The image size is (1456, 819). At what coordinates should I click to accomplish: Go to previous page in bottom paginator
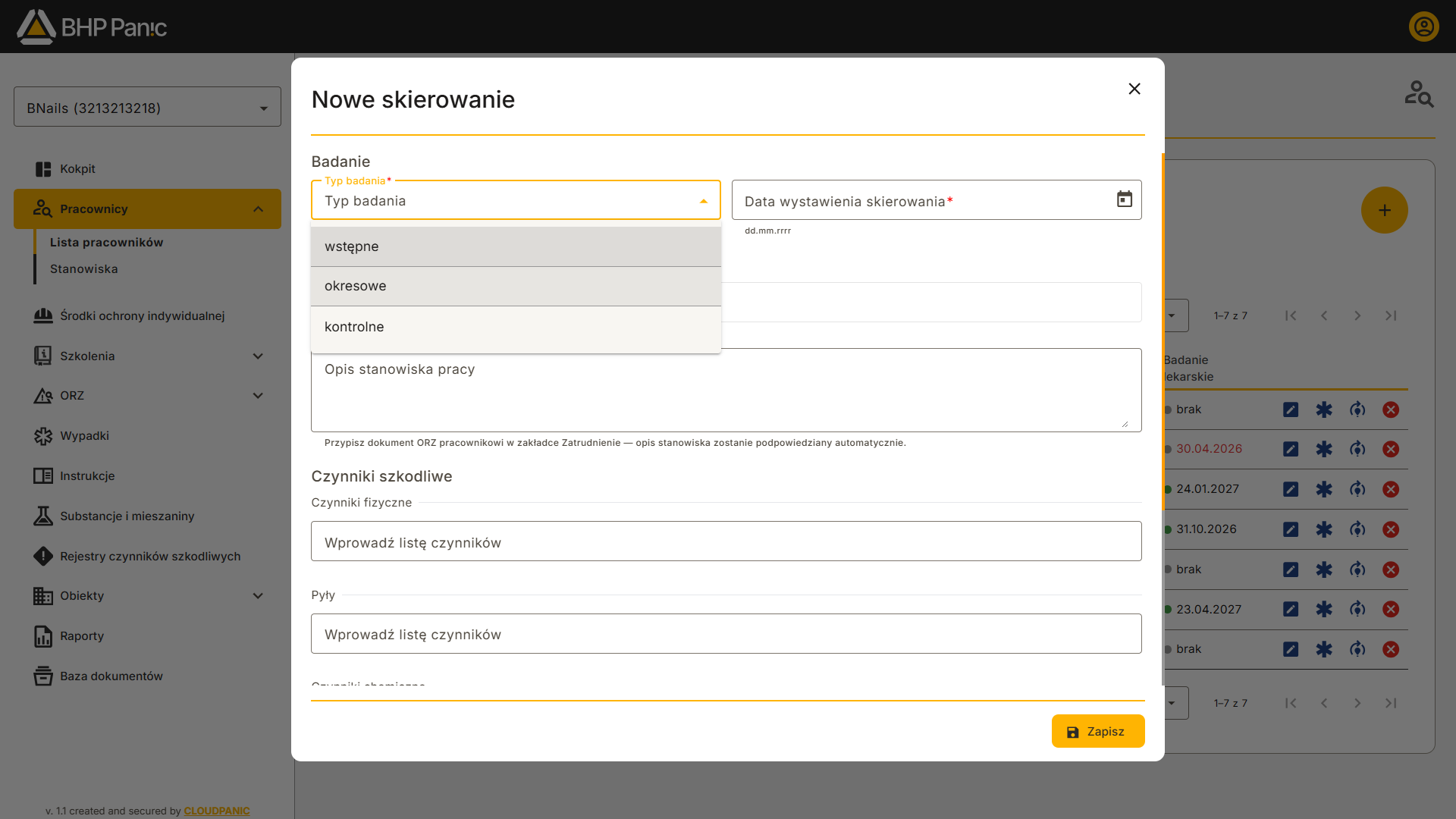1323,703
